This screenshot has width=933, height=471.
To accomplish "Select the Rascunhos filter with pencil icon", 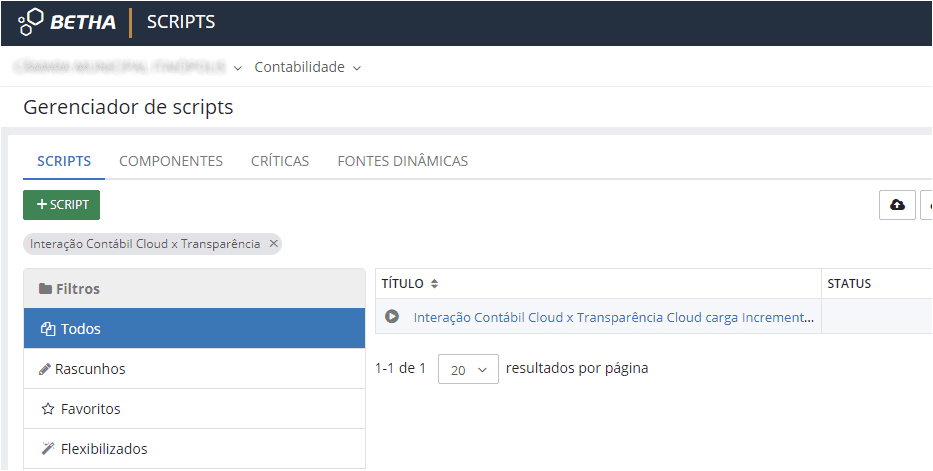I will pos(90,369).
